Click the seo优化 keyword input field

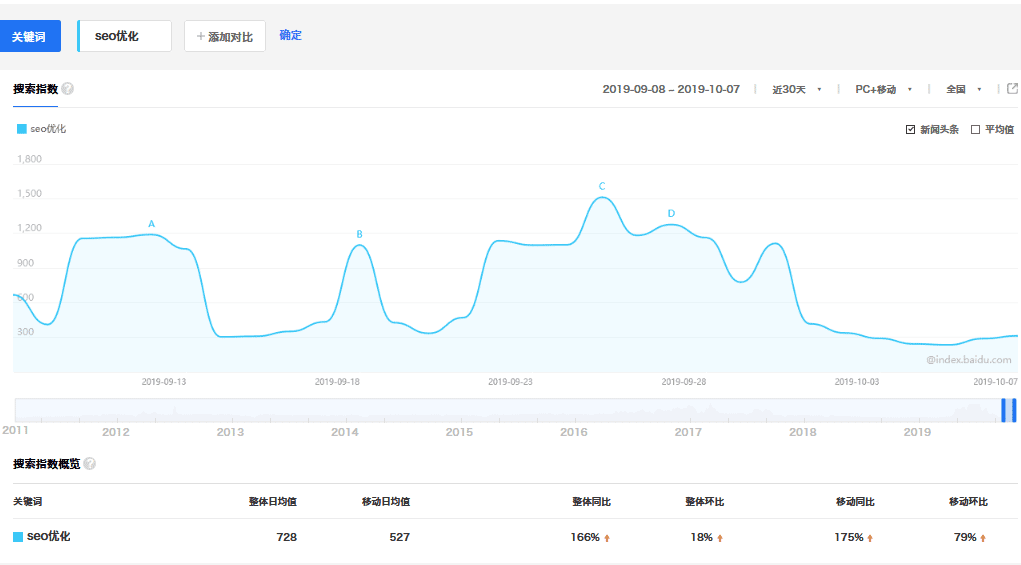pyautogui.click(x=125, y=36)
